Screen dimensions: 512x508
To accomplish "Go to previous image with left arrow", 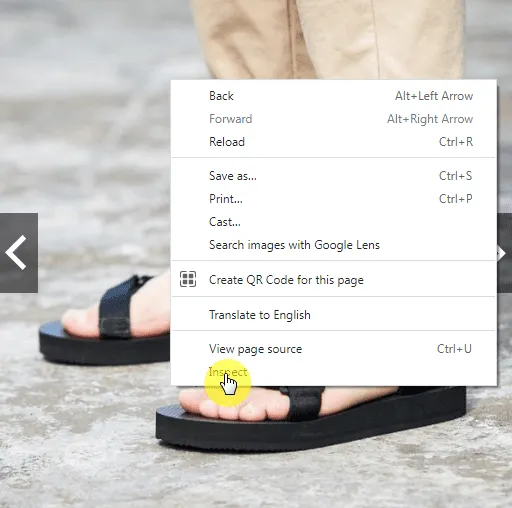I will point(19,253).
